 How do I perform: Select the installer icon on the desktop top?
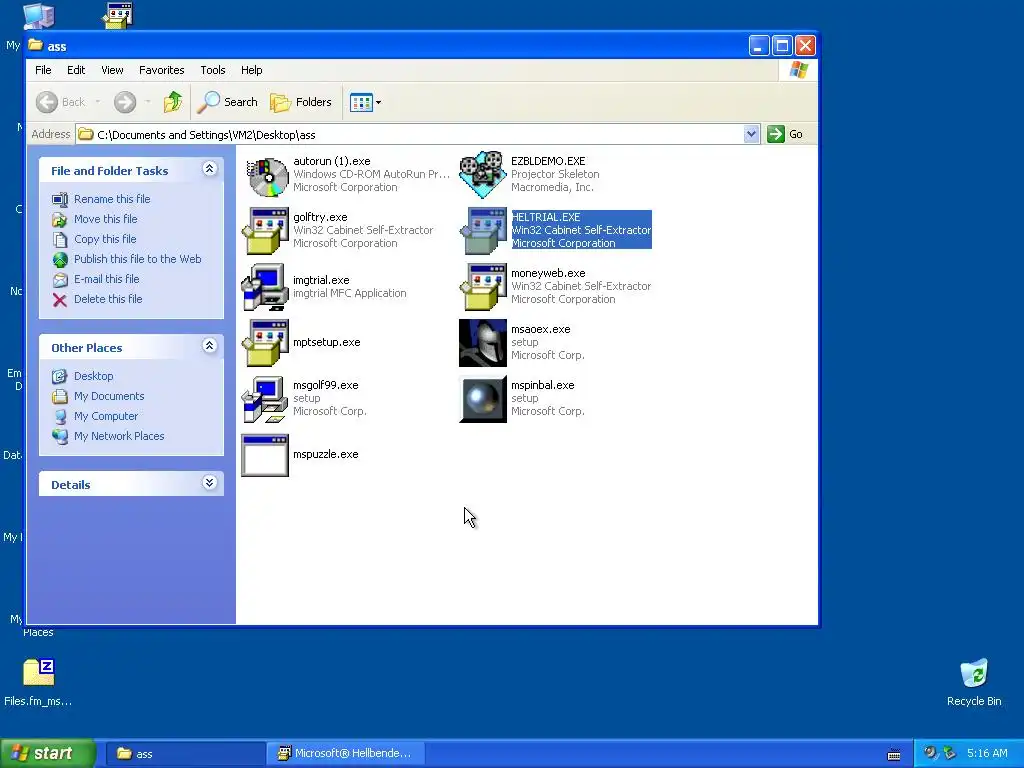pos(118,15)
